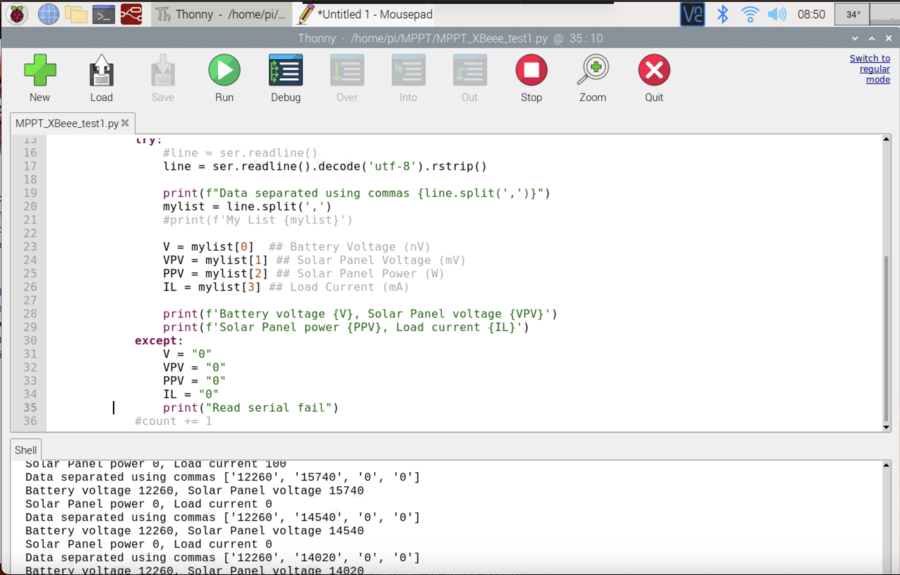
Task: Open Bluetooth settings in system tray
Action: pos(722,14)
